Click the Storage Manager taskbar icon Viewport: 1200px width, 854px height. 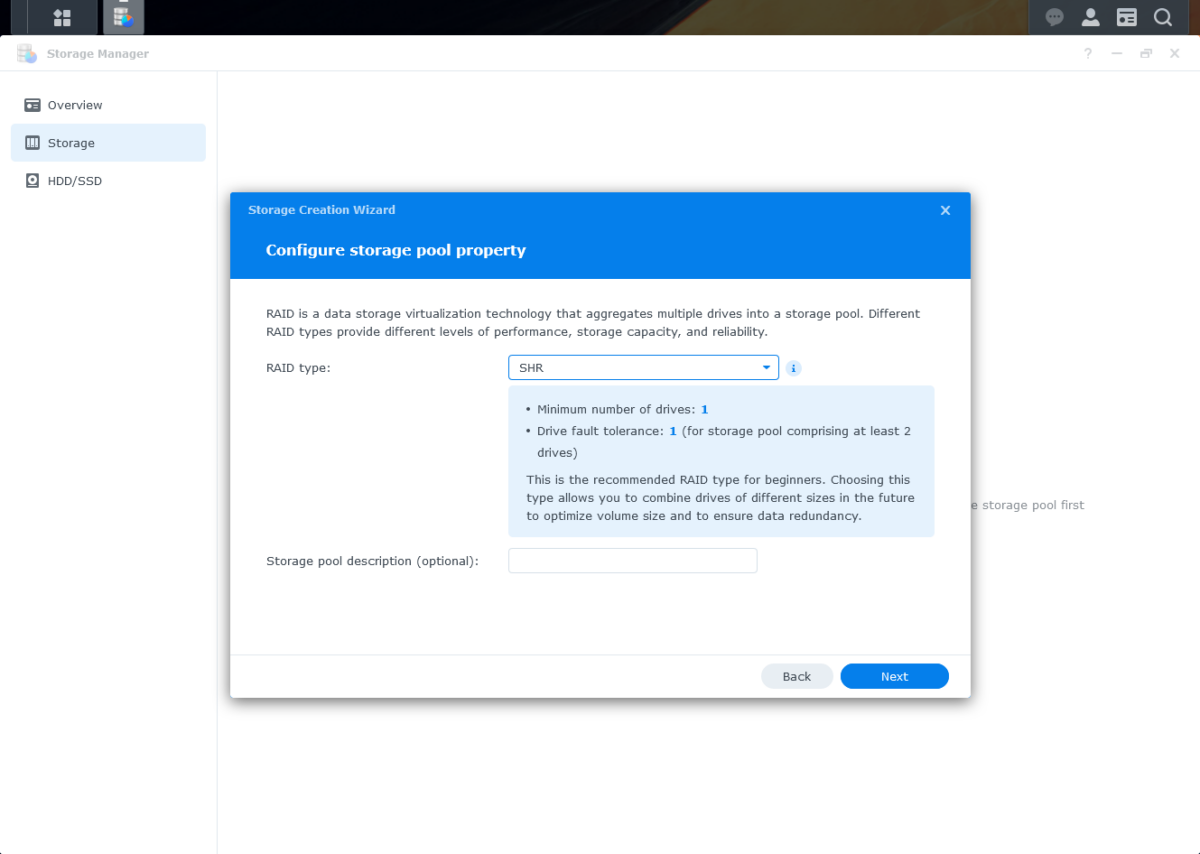tap(123, 17)
